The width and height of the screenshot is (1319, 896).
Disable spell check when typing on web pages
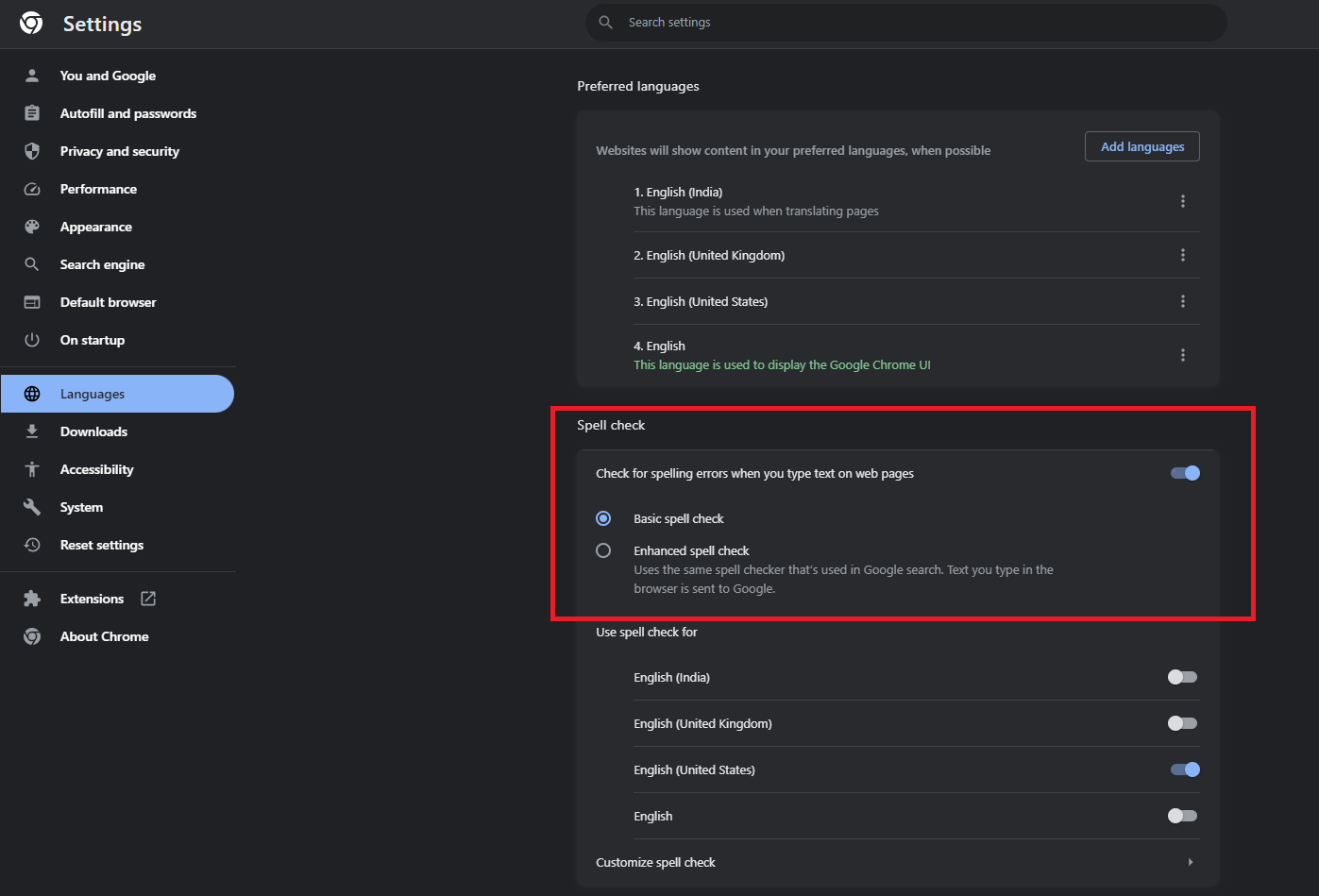coord(1185,473)
